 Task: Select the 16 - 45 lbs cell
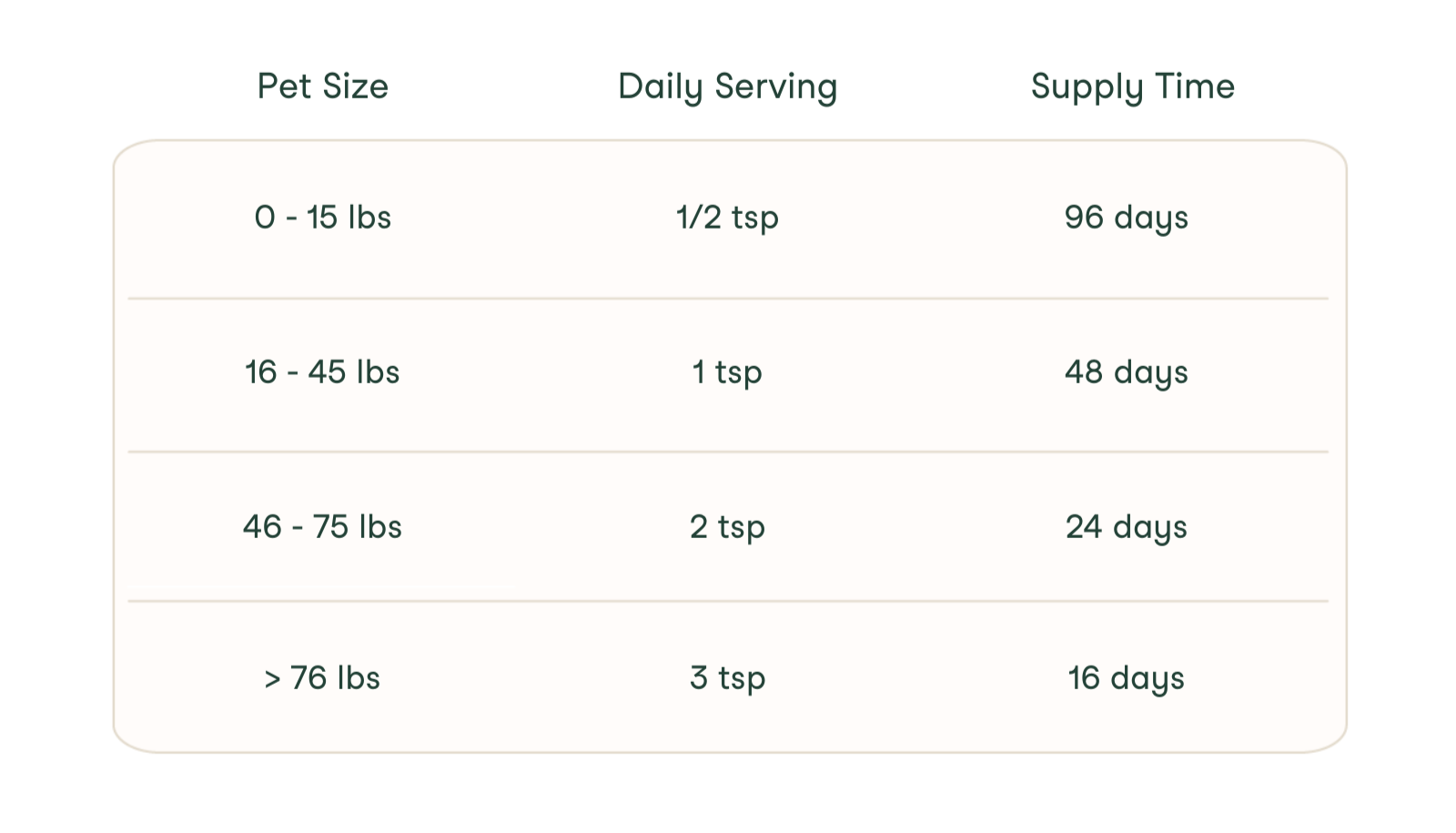tap(322, 372)
